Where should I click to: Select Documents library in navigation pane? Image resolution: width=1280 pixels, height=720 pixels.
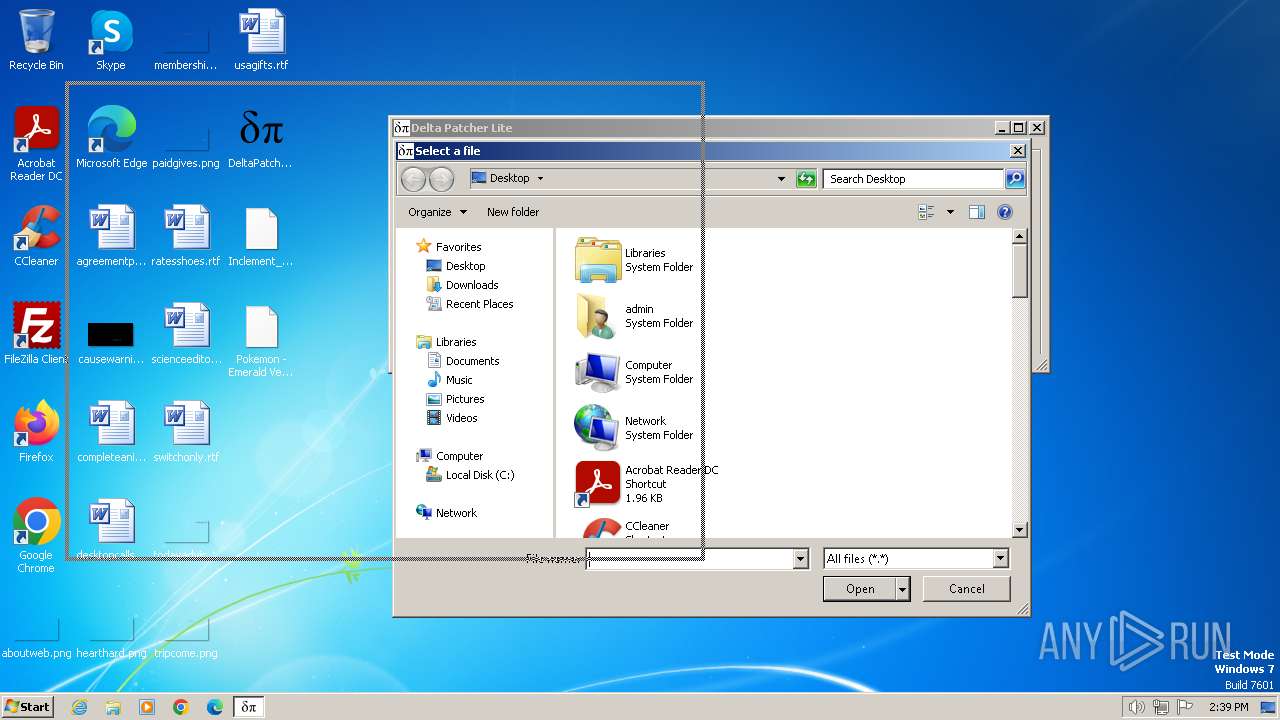click(463, 361)
